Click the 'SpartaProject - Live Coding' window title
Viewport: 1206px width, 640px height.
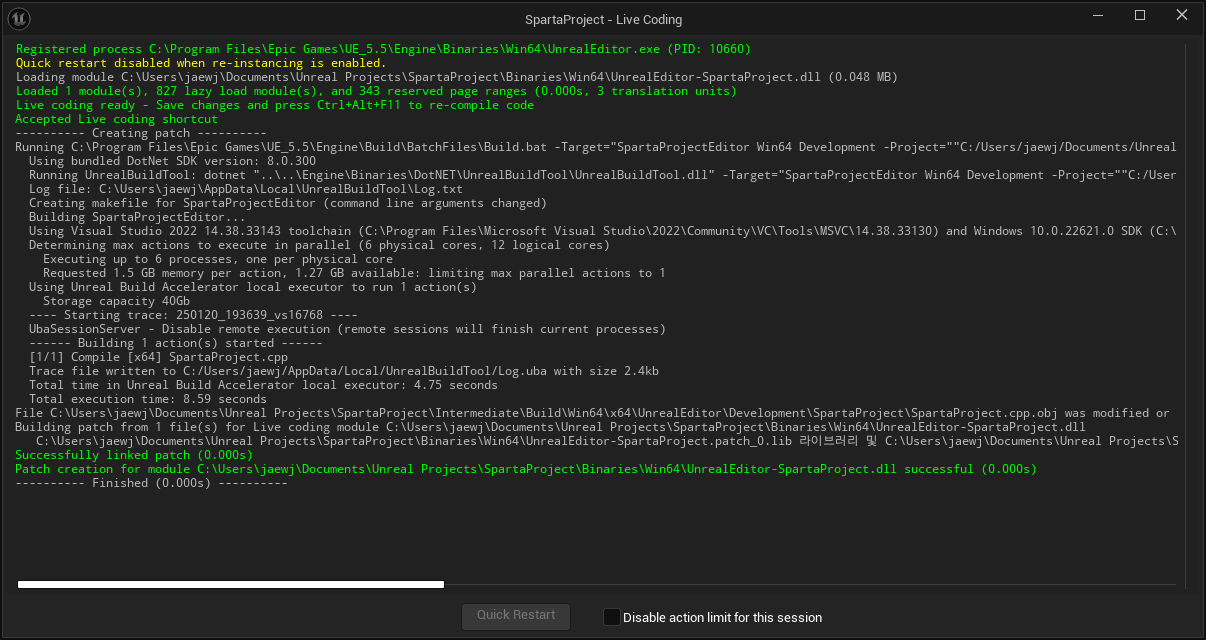tap(603, 19)
